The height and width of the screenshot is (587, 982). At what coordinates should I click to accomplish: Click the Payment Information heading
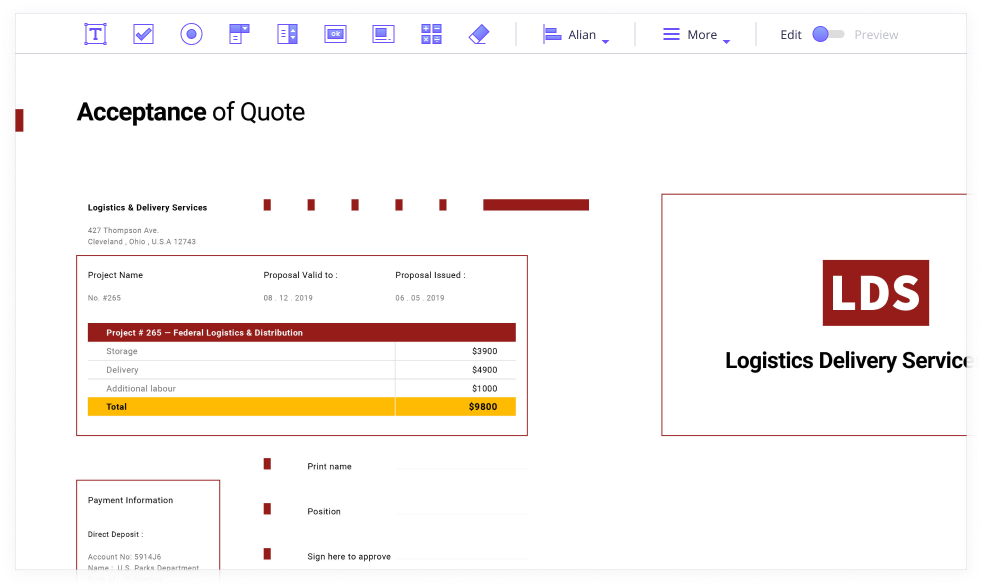click(x=130, y=500)
